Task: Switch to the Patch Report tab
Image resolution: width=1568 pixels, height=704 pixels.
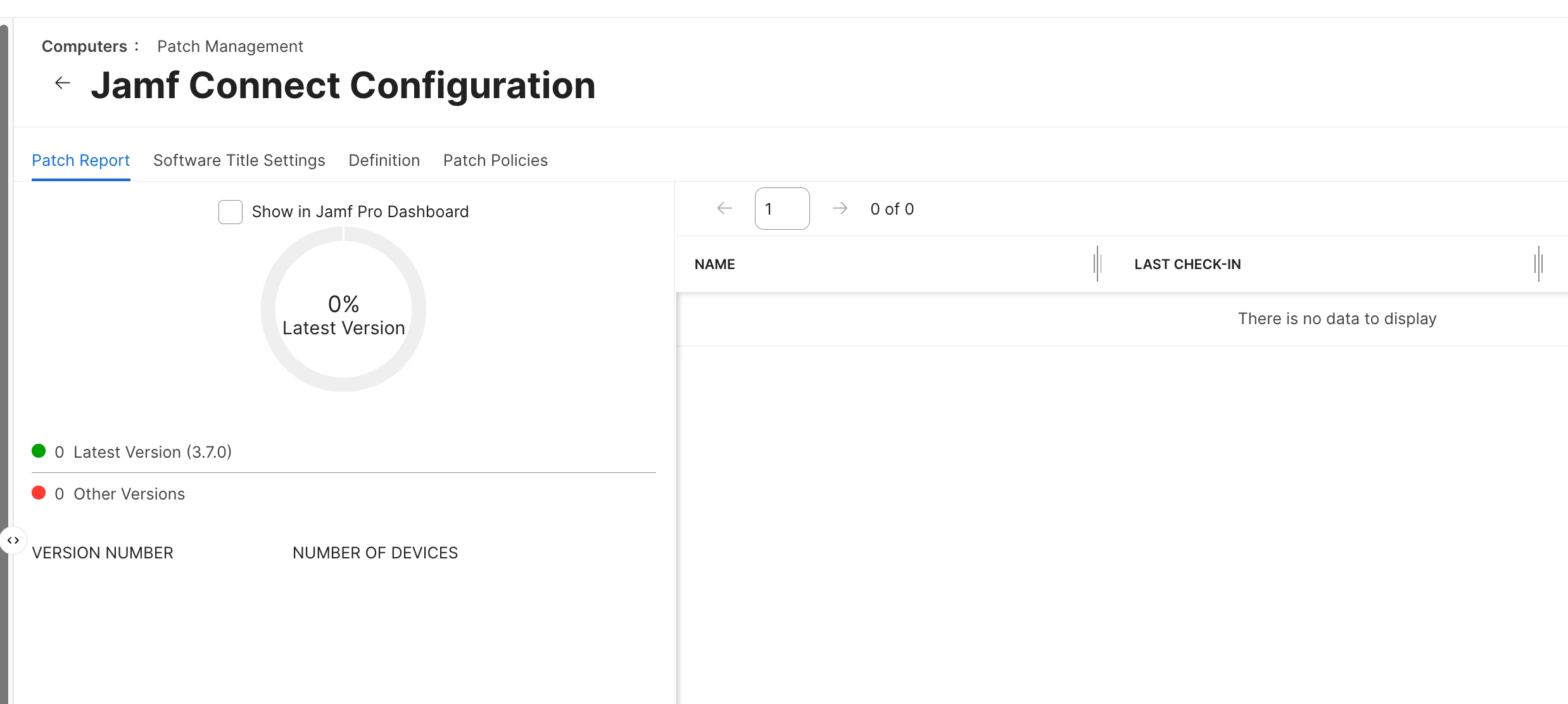Action: click(x=80, y=160)
